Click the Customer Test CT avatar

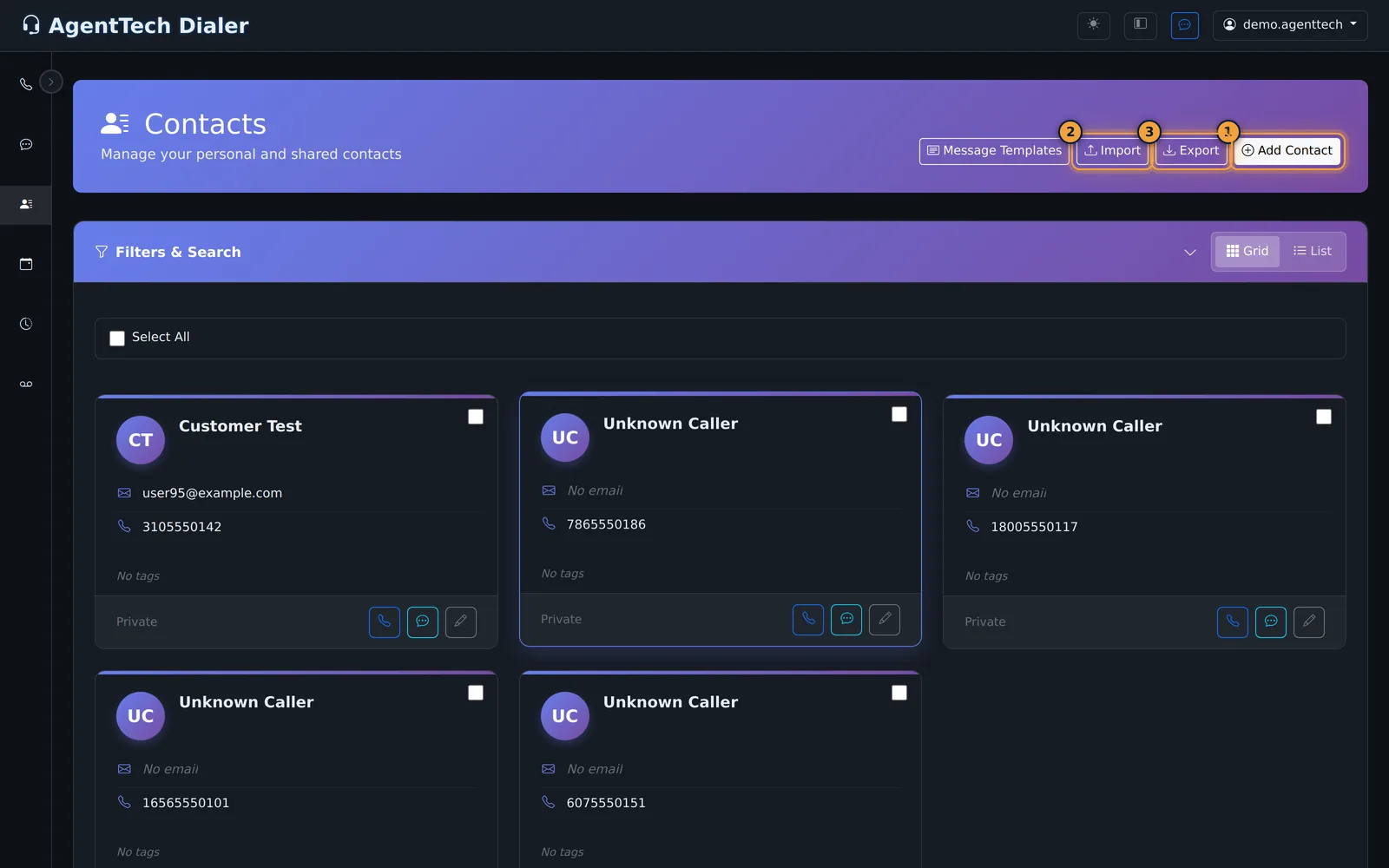[x=141, y=440]
